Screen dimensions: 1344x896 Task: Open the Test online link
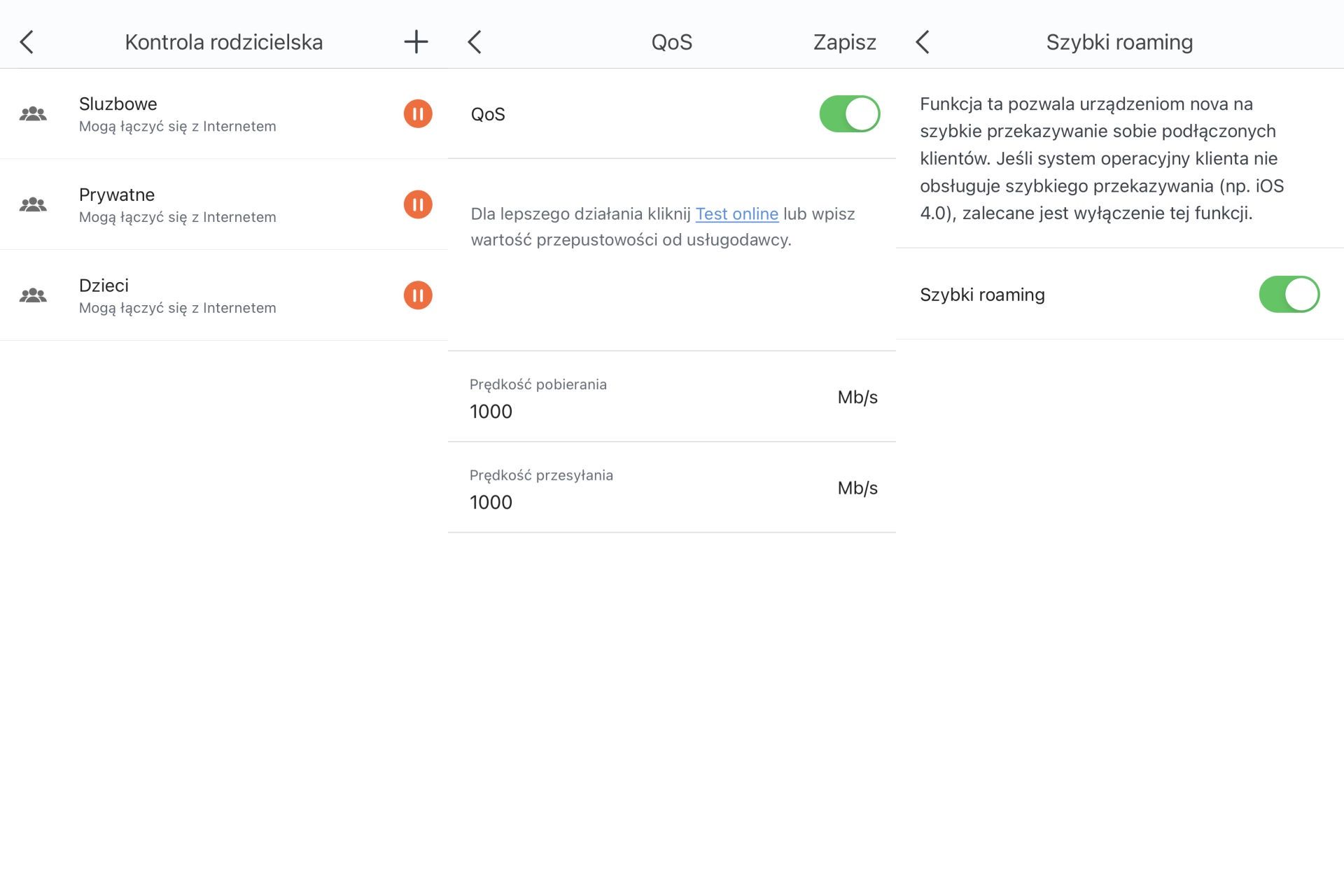[736, 213]
